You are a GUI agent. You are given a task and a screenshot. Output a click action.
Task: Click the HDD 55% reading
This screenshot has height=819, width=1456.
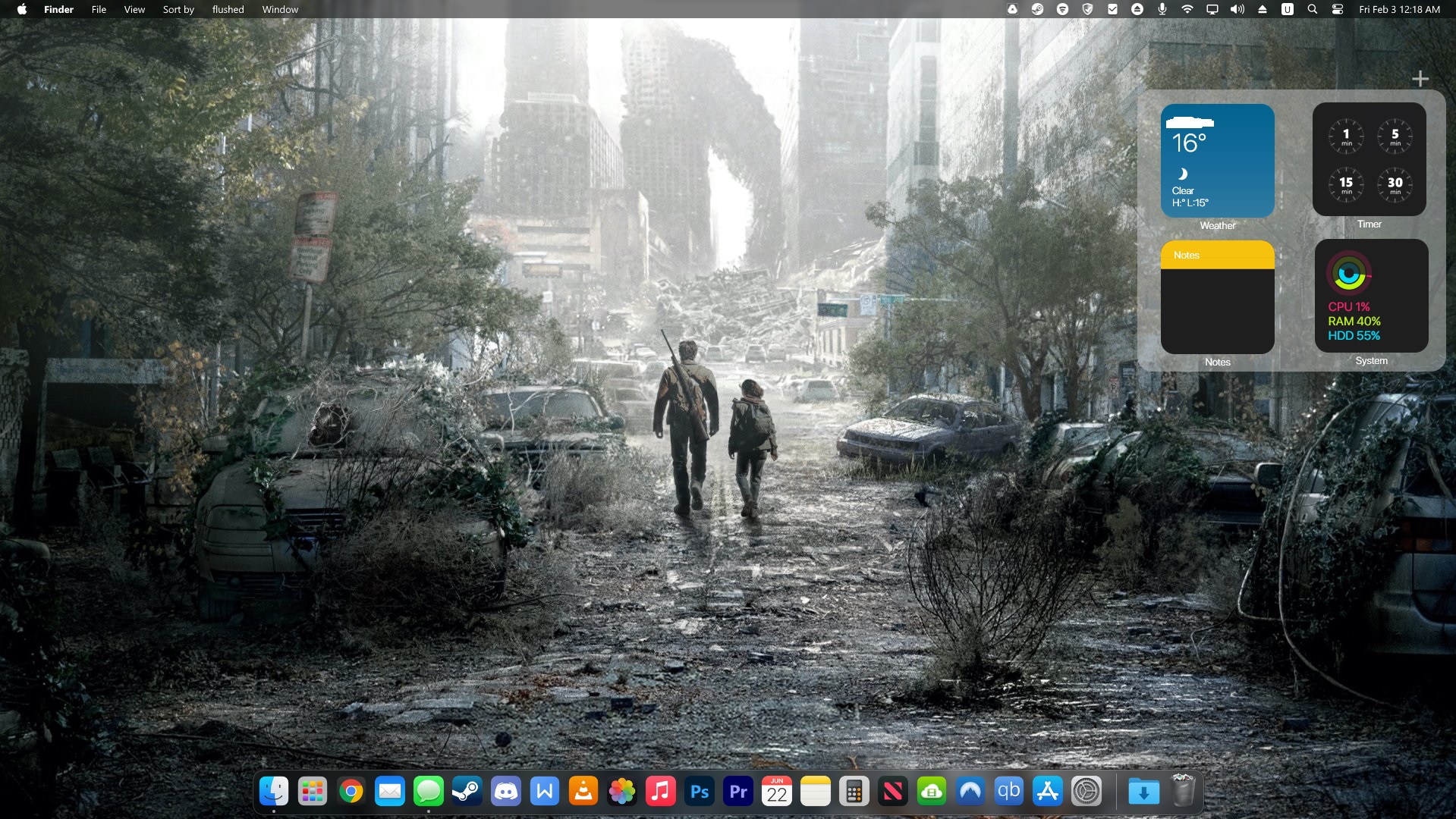1354,336
